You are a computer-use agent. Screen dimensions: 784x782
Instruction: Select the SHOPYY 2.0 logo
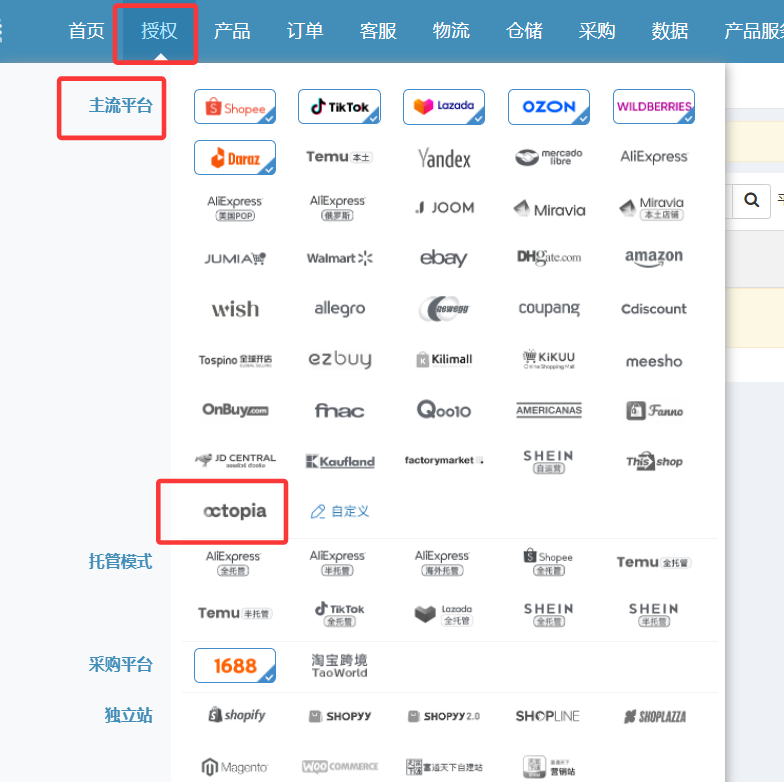[444, 716]
